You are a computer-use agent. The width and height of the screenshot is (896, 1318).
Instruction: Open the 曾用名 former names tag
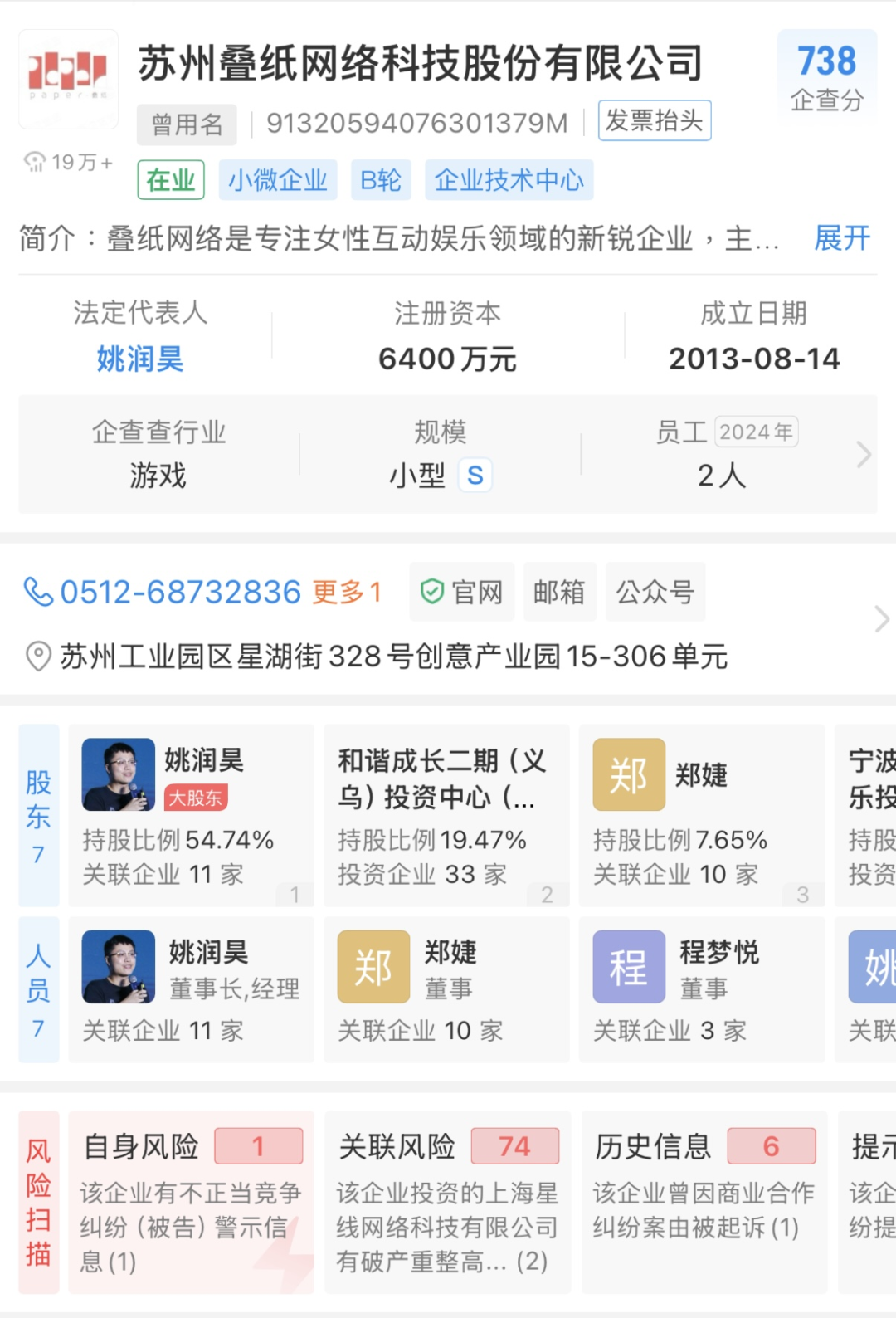(x=187, y=124)
